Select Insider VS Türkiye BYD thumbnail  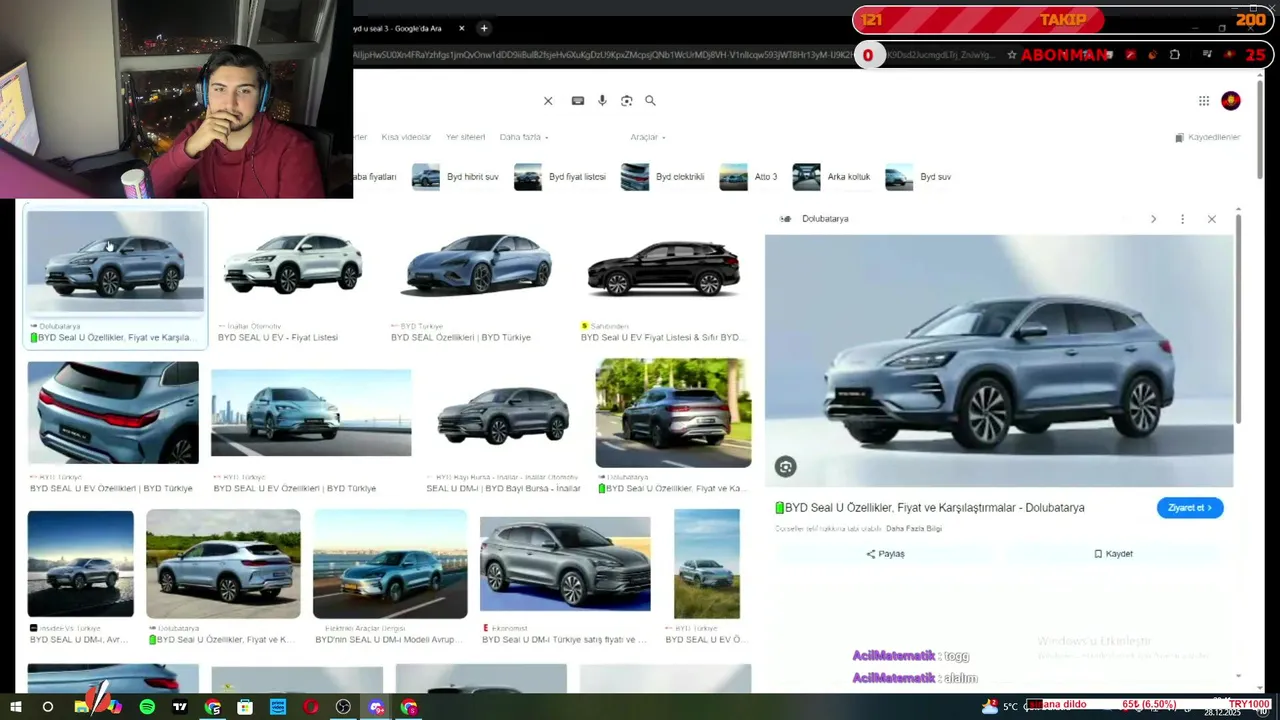tap(80, 564)
